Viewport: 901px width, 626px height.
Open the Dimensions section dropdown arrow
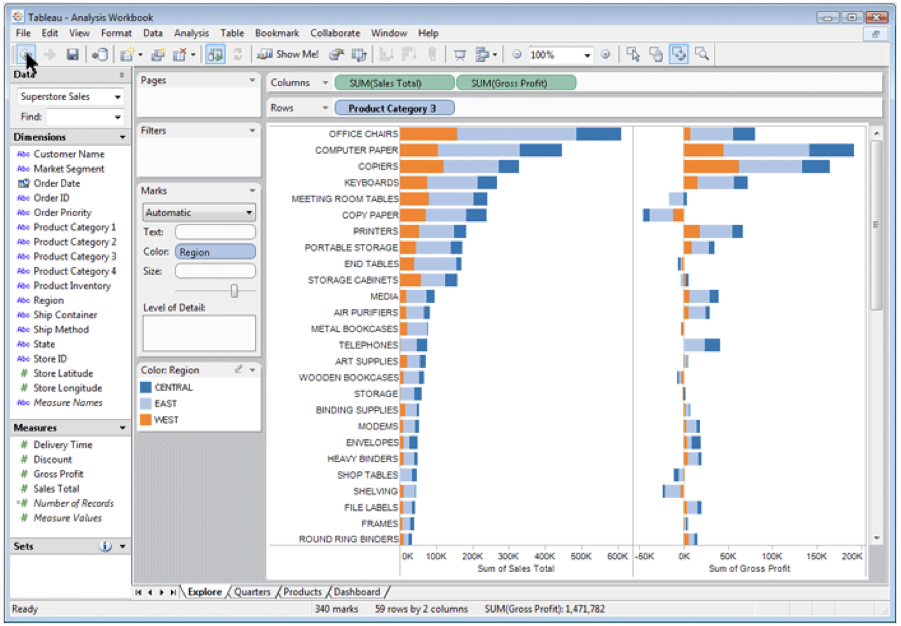[124, 137]
